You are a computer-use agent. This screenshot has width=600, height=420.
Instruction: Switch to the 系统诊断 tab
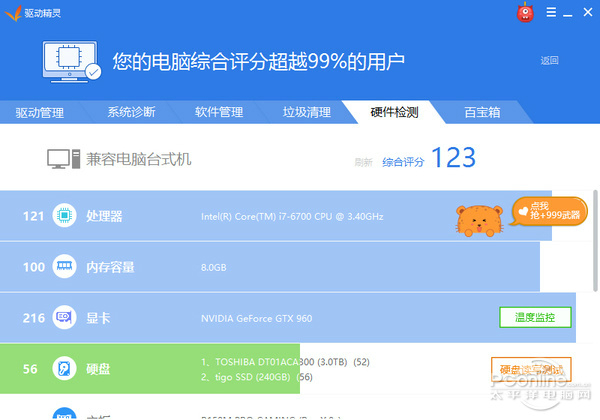tap(131, 112)
